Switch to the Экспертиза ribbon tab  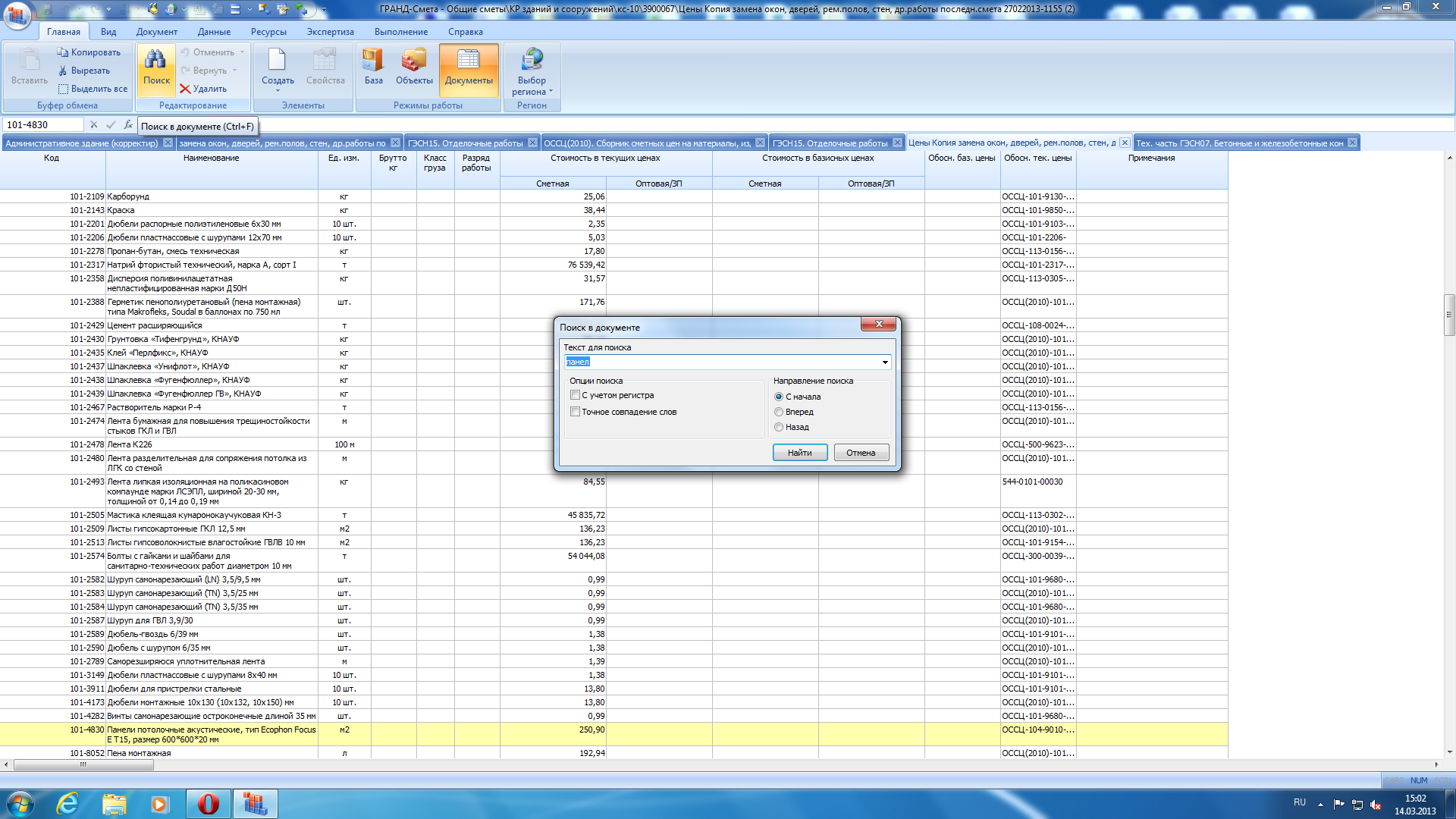[330, 32]
